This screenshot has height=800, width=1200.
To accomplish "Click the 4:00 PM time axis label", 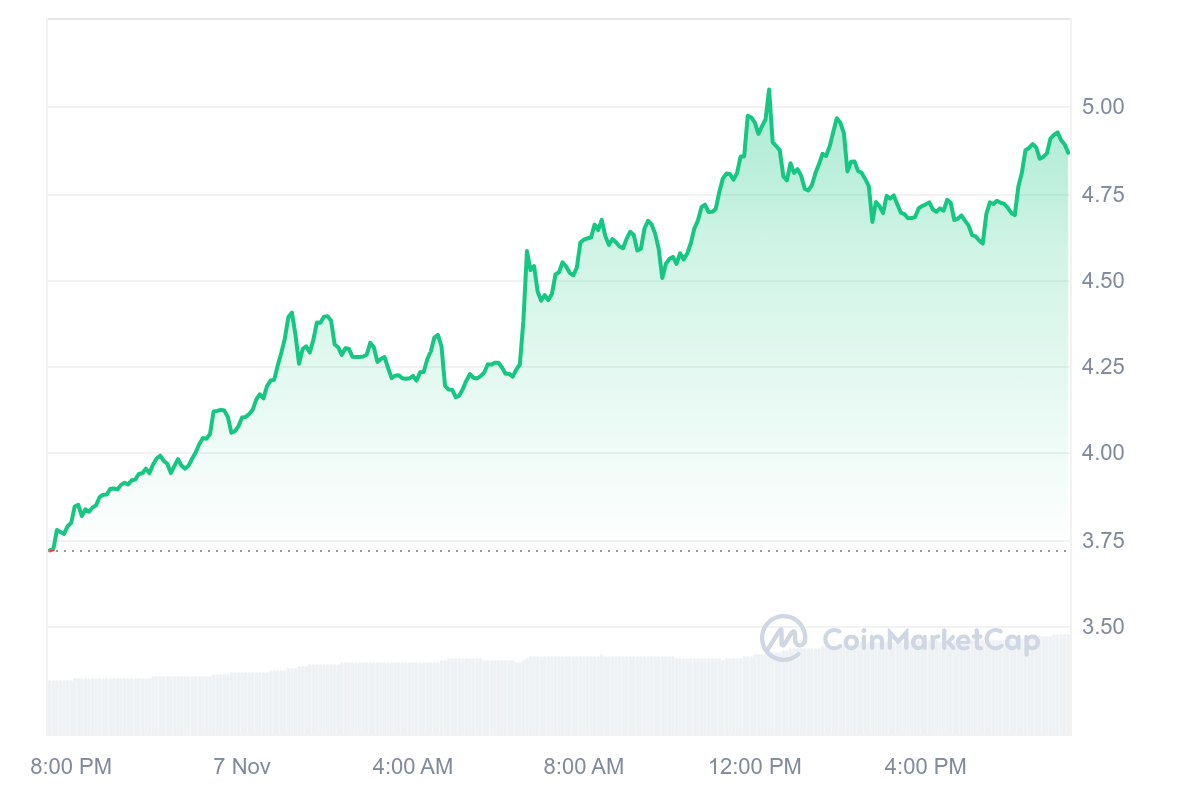I will click(926, 767).
